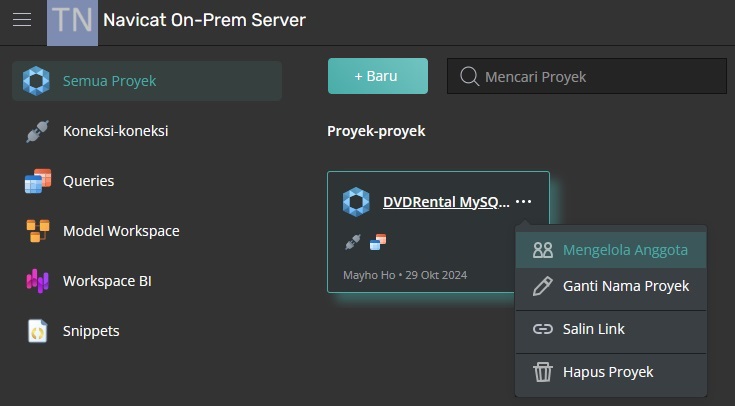Click the Proyek-proyek heading
This screenshot has width=735, height=406.
[x=376, y=131]
